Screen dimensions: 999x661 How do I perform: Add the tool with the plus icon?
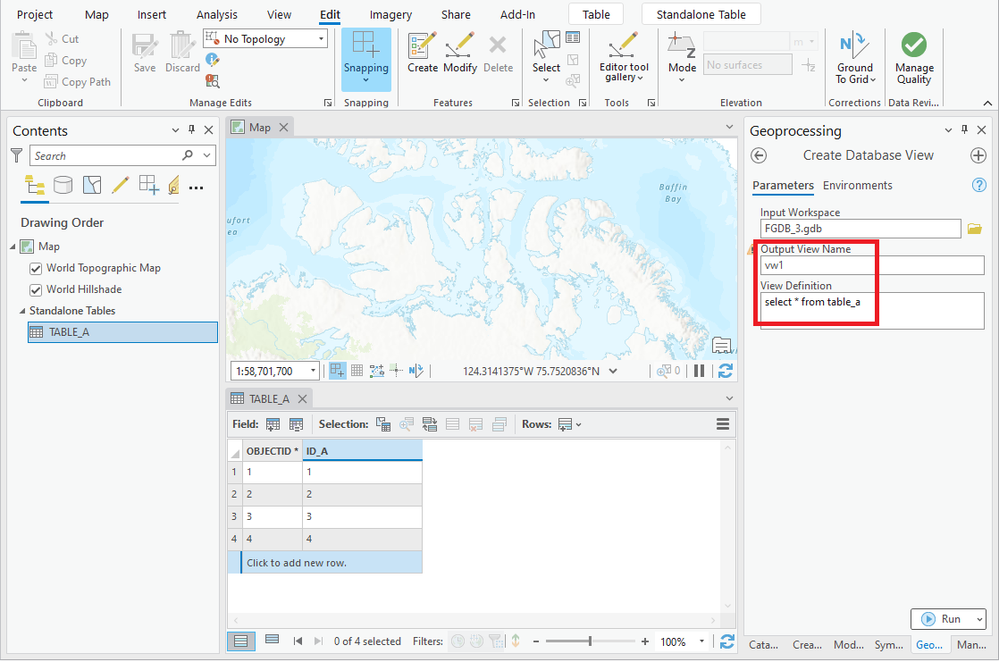click(x=978, y=156)
